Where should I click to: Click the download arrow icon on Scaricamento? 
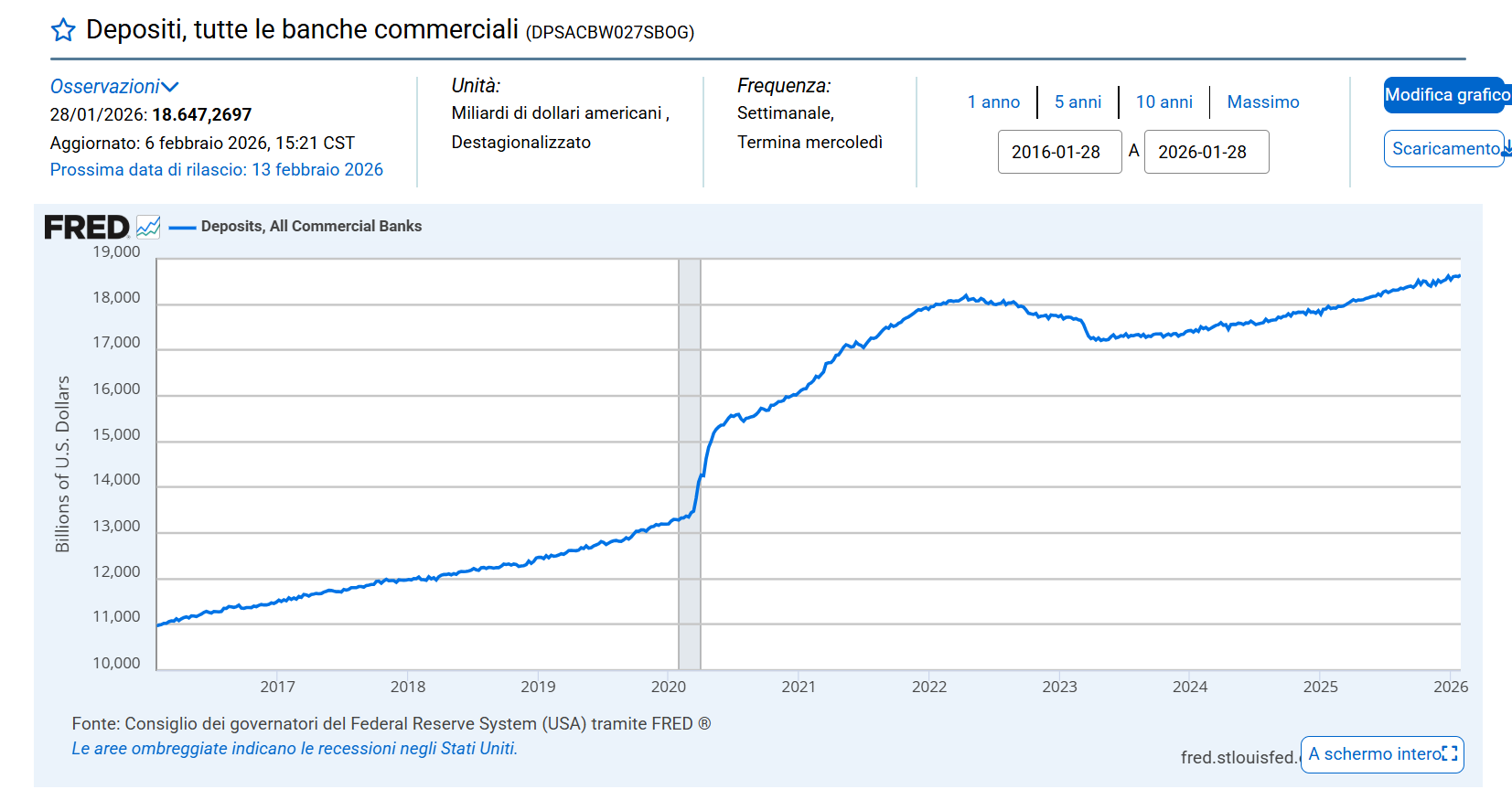(1506, 148)
